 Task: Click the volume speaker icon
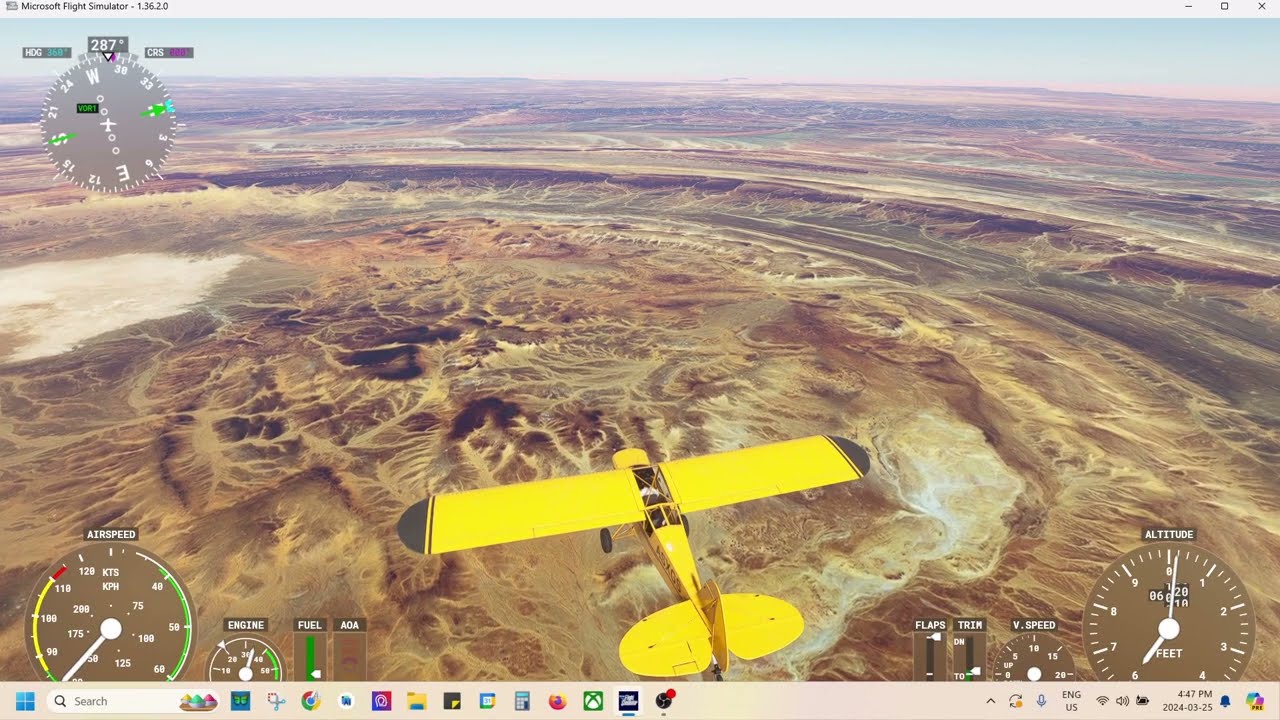pos(1122,701)
